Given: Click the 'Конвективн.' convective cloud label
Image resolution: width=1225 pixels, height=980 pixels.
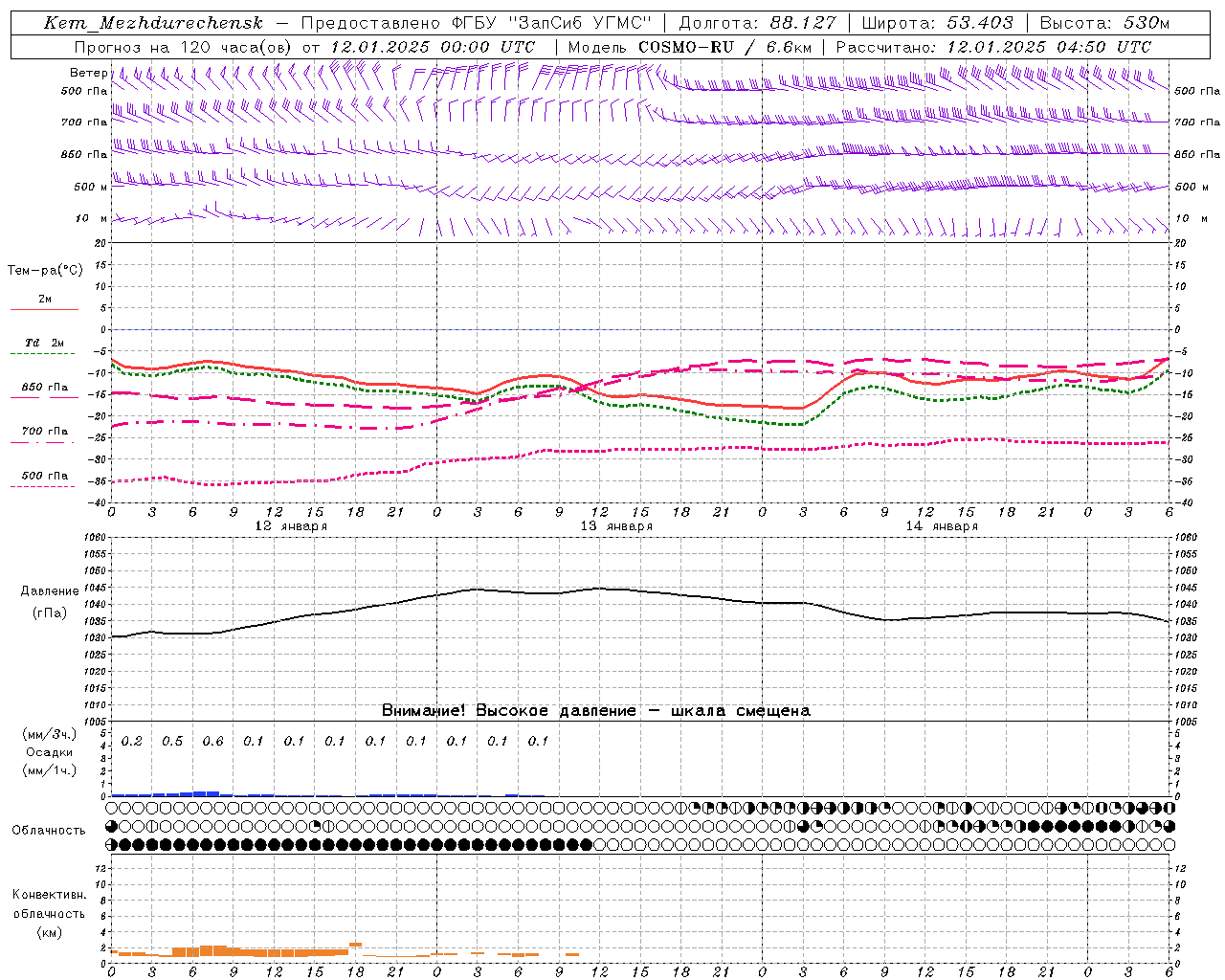Looking at the screenshot, I should pos(49,895).
